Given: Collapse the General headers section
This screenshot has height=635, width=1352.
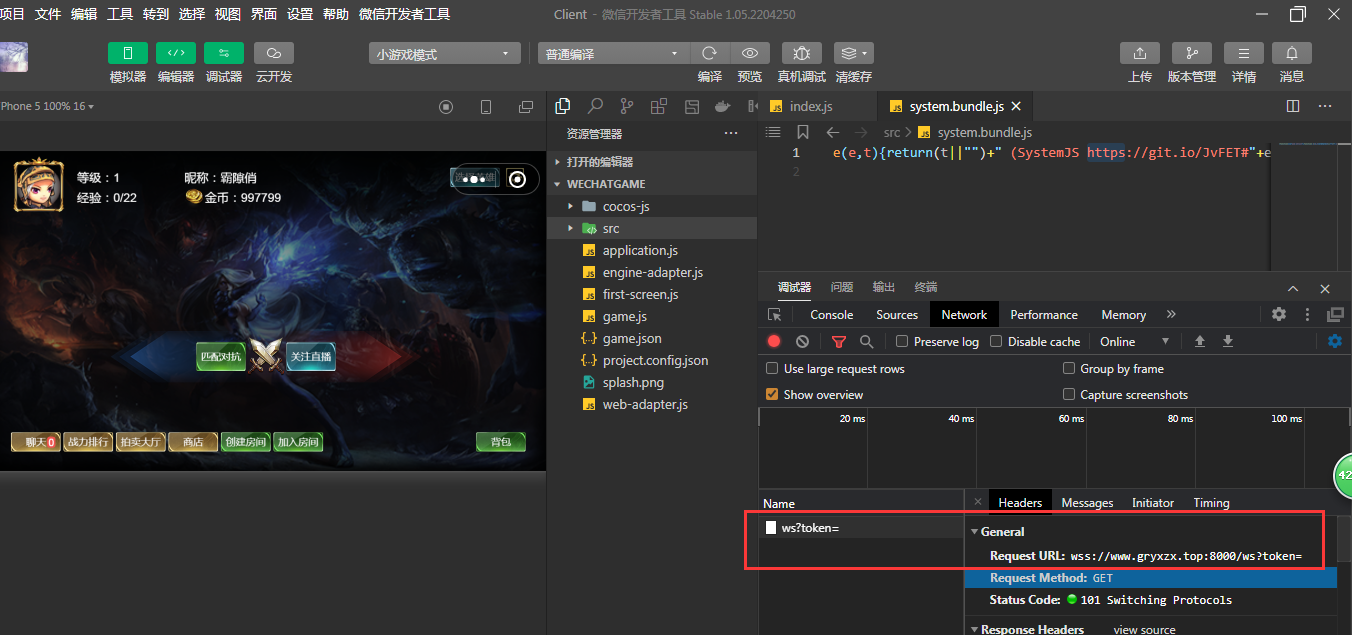Looking at the screenshot, I should point(976,532).
